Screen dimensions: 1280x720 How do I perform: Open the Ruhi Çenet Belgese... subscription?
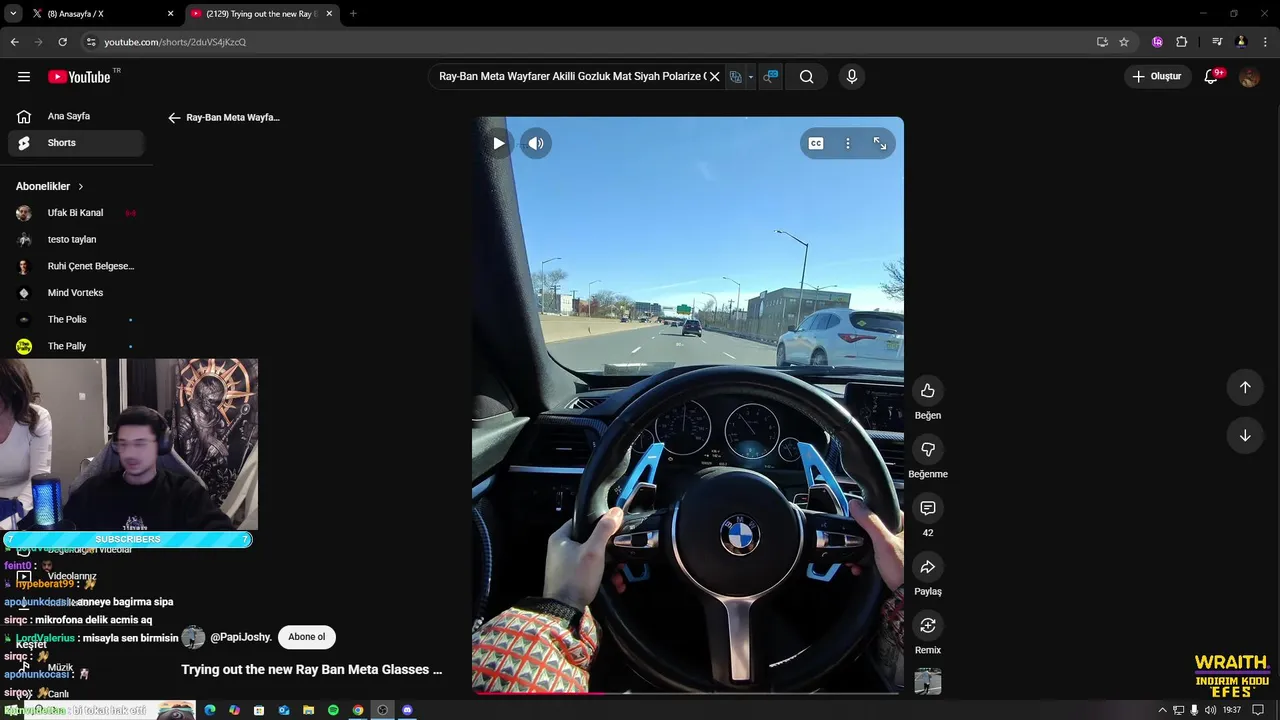(76, 267)
